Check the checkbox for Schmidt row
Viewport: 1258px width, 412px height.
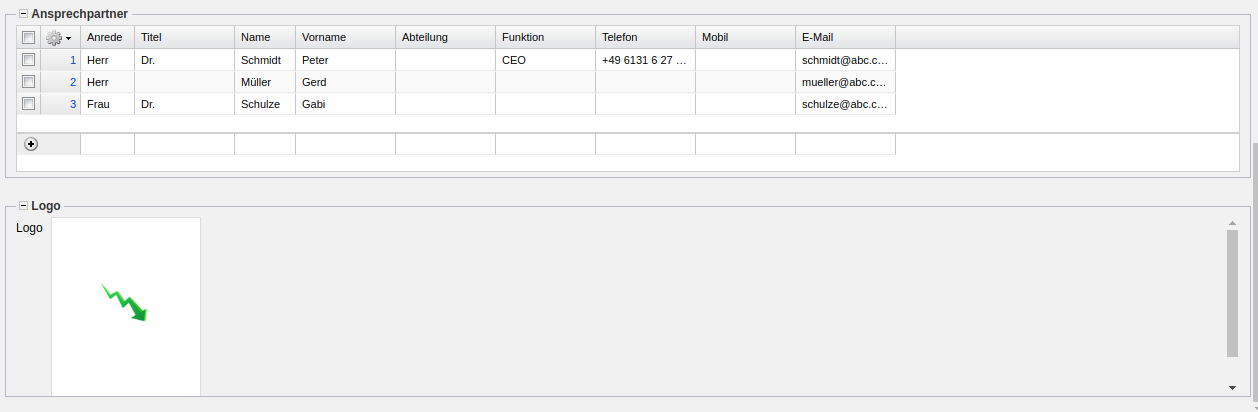pos(29,60)
